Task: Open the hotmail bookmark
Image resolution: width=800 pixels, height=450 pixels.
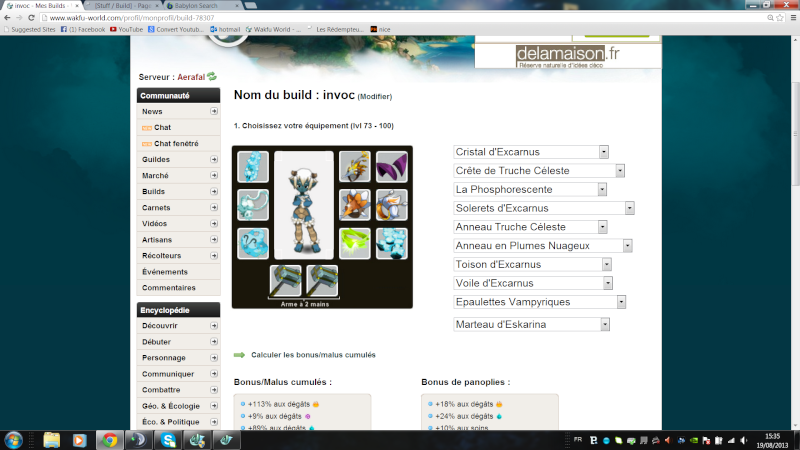Action: (x=225, y=30)
